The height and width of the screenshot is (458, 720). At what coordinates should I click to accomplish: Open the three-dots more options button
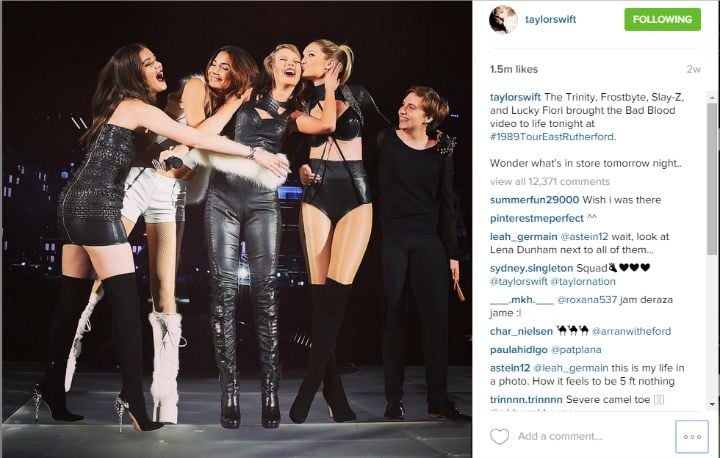pyautogui.click(x=692, y=436)
